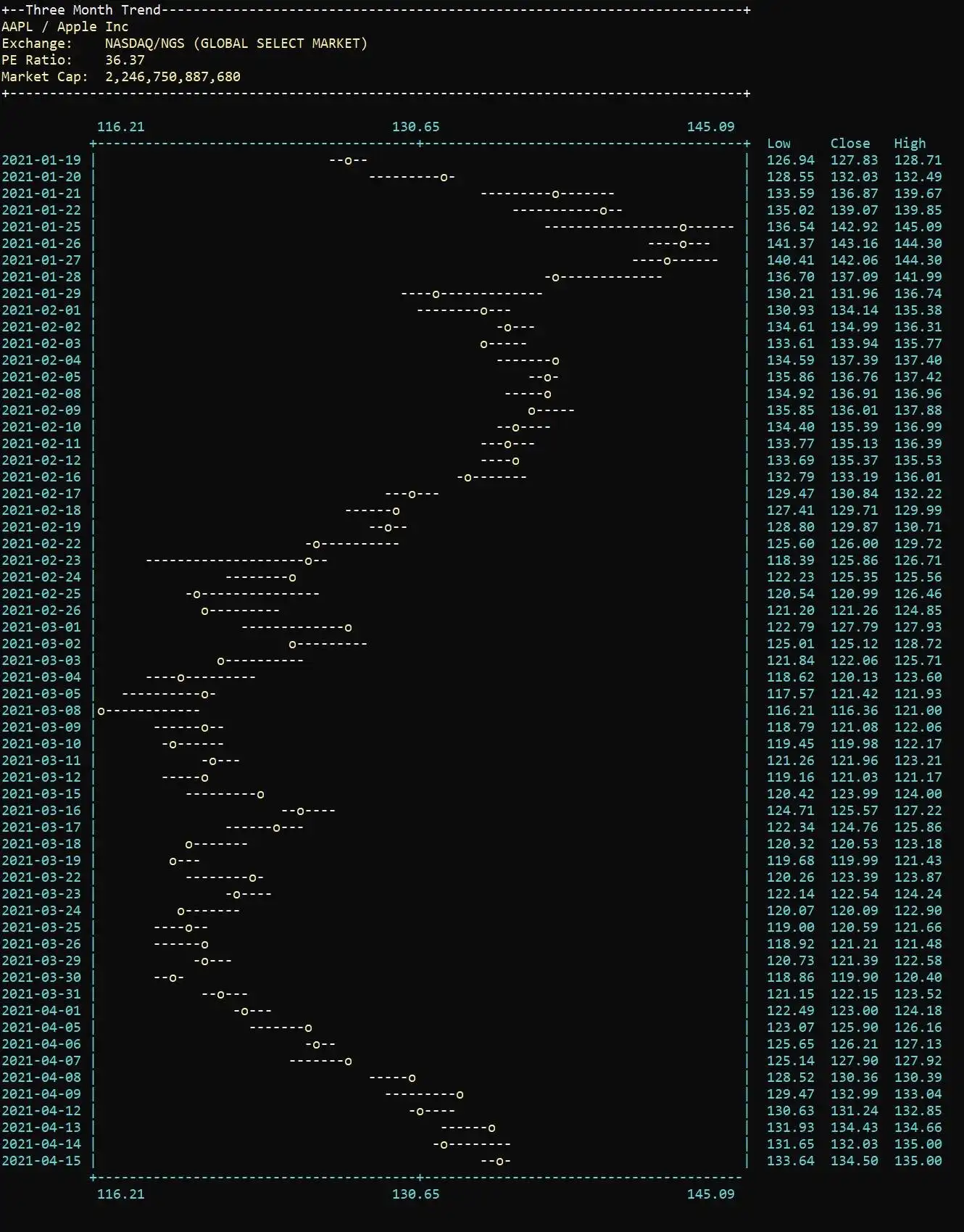Viewport: 964px width, 1232px height.
Task: Click the date 2021-04-09
Action: (x=41, y=1094)
